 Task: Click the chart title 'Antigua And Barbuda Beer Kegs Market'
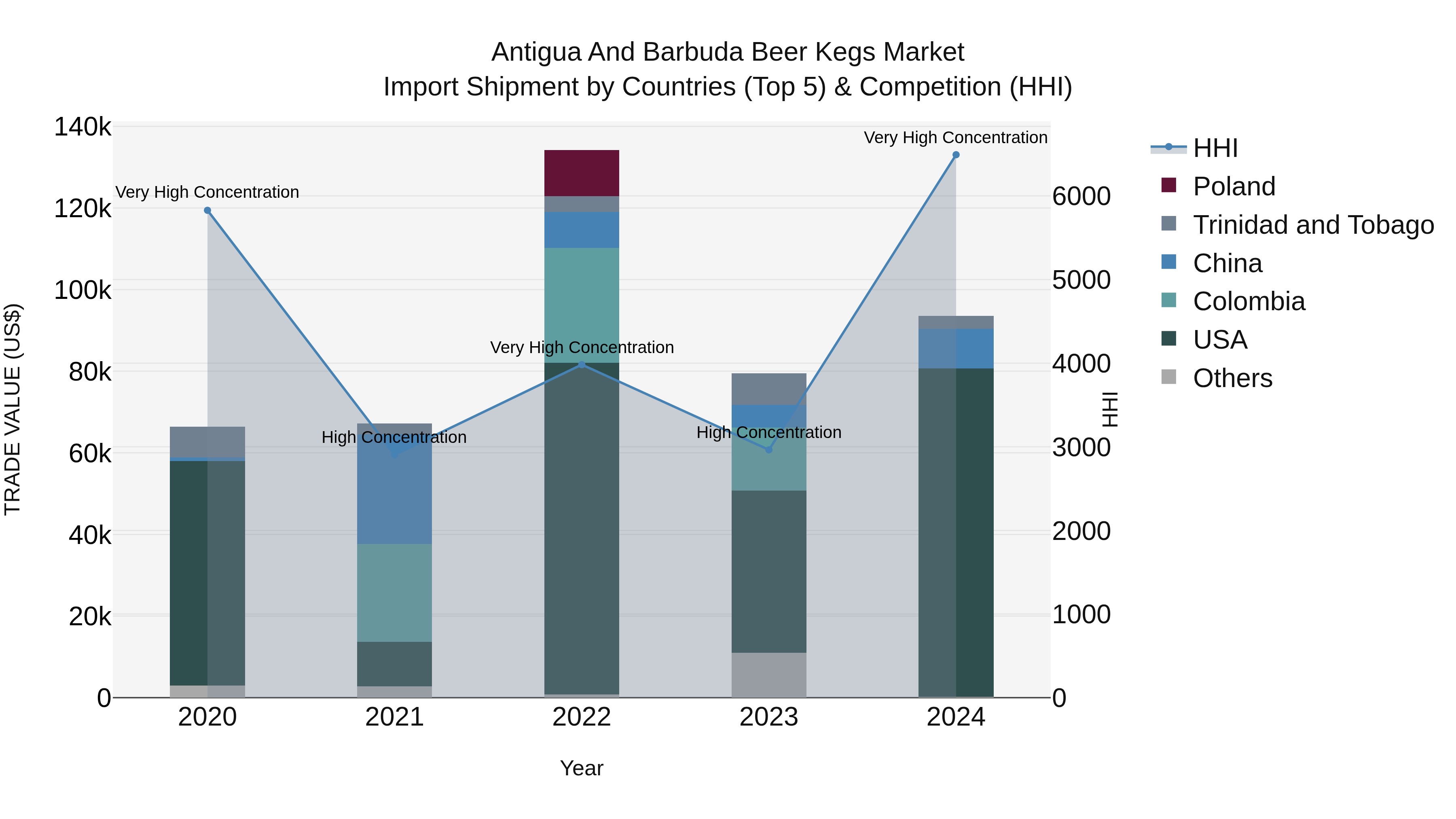[728, 52]
